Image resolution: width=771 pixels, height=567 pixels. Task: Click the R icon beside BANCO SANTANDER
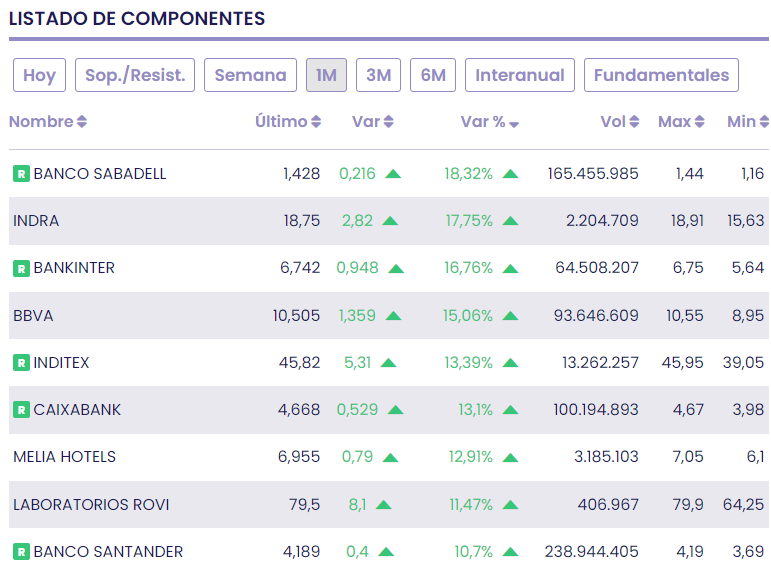(x=21, y=552)
